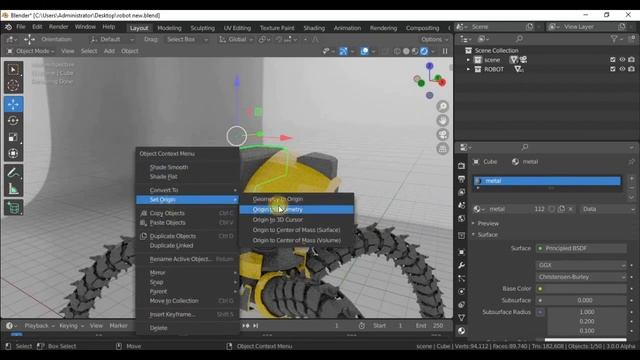Hide the scene collection in viewport
This screenshot has height=360, width=640.
tap(622, 60)
